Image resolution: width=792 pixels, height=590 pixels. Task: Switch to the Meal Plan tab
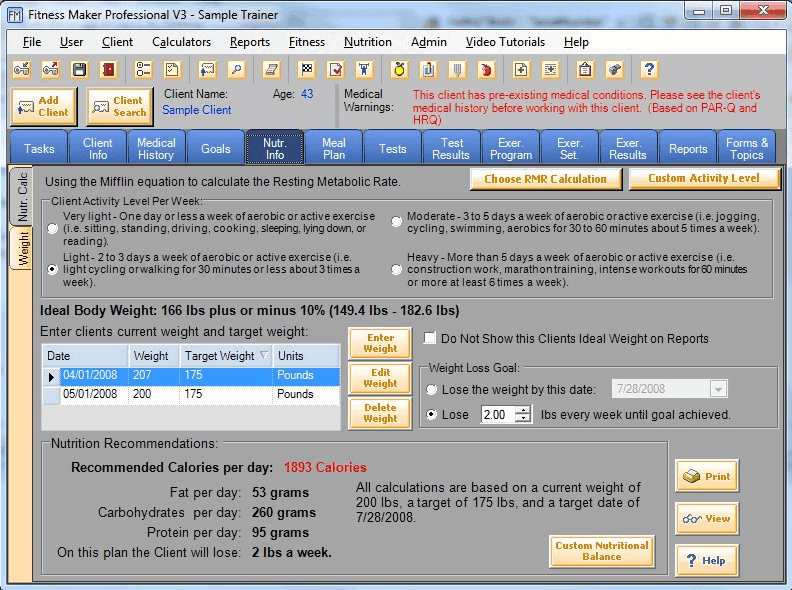click(334, 149)
